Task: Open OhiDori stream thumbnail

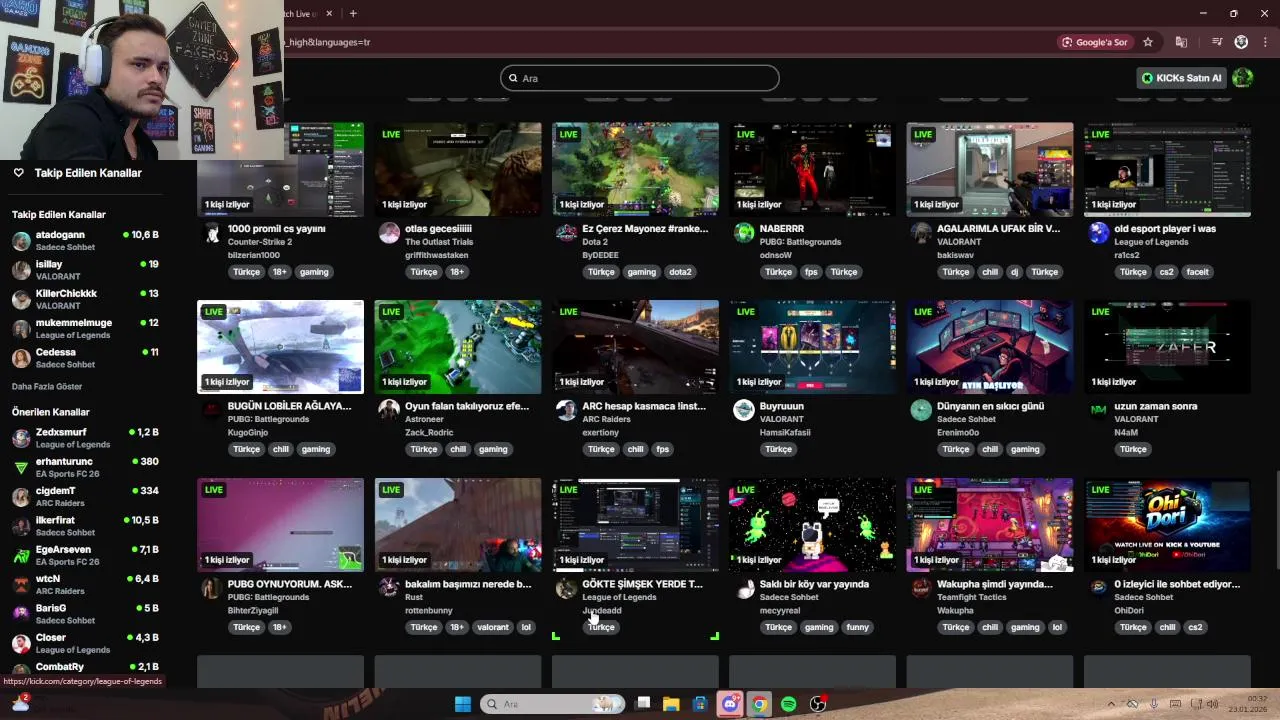Action: tap(1167, 525)
